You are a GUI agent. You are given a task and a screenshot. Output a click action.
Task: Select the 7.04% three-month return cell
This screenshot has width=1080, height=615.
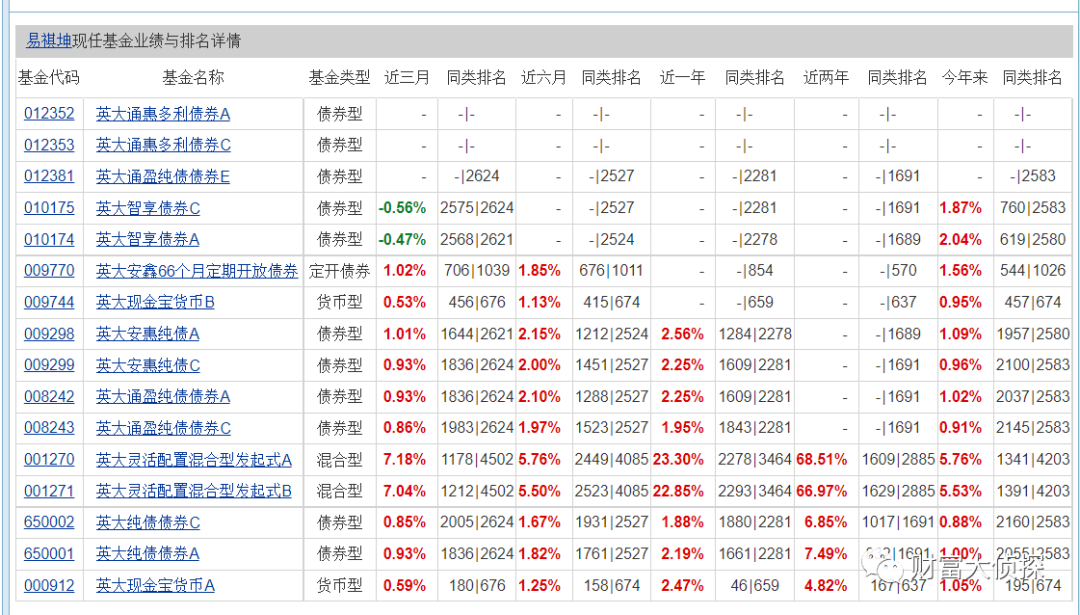click(404, 491)
